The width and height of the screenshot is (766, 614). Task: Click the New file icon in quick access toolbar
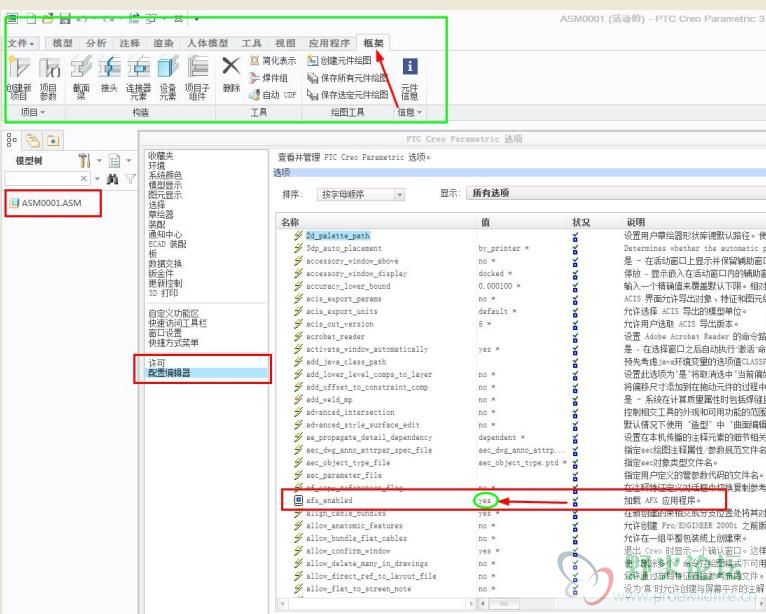click(x=31, y=19)
